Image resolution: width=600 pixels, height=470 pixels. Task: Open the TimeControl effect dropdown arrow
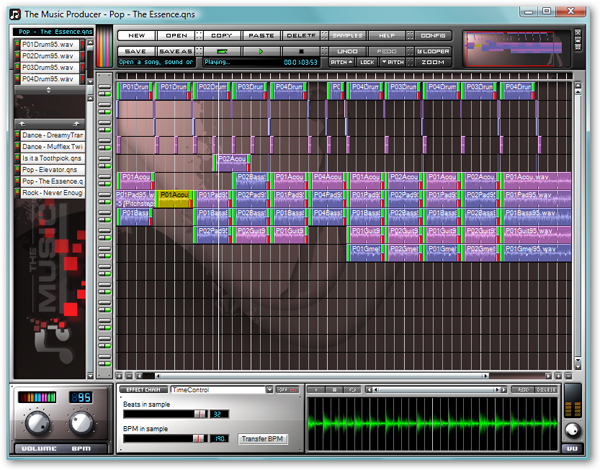(x=269, y=390)
